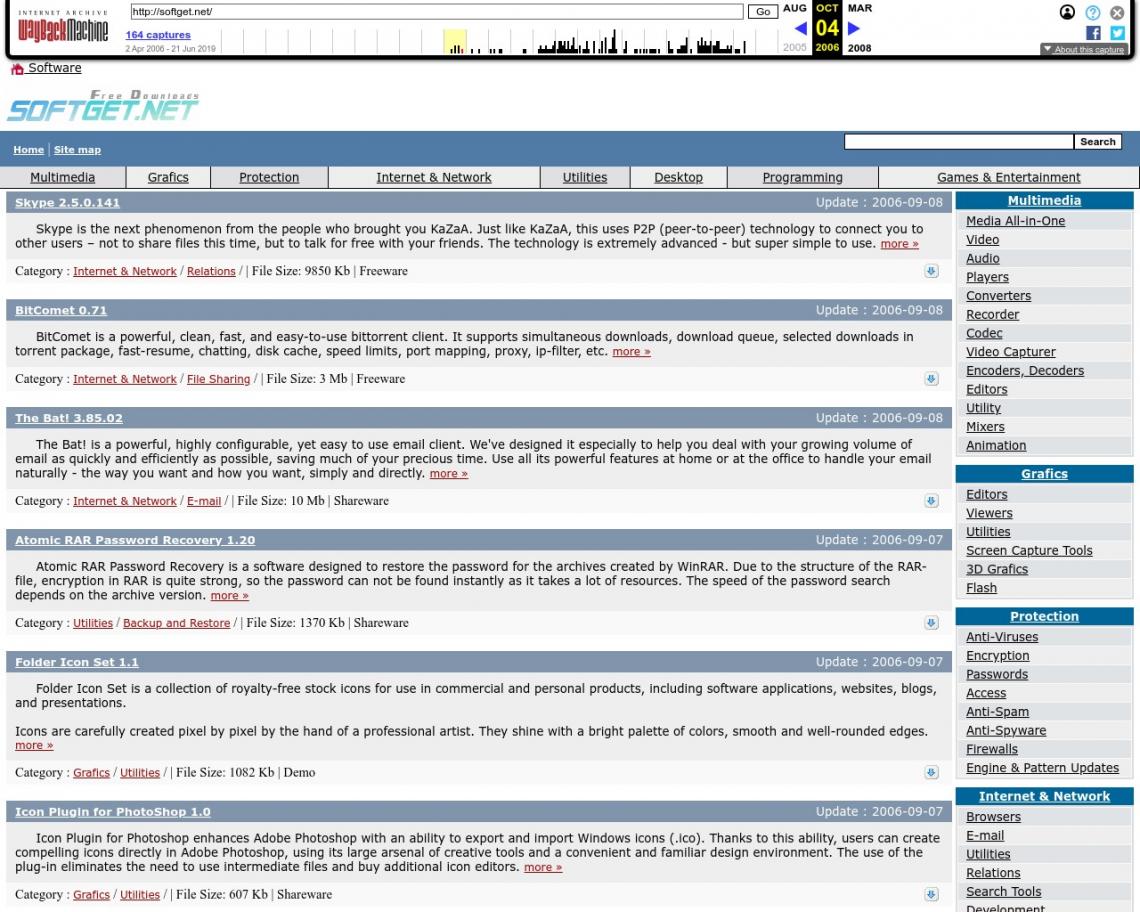Share this capture on Facebook

(x=1093, y=33)
